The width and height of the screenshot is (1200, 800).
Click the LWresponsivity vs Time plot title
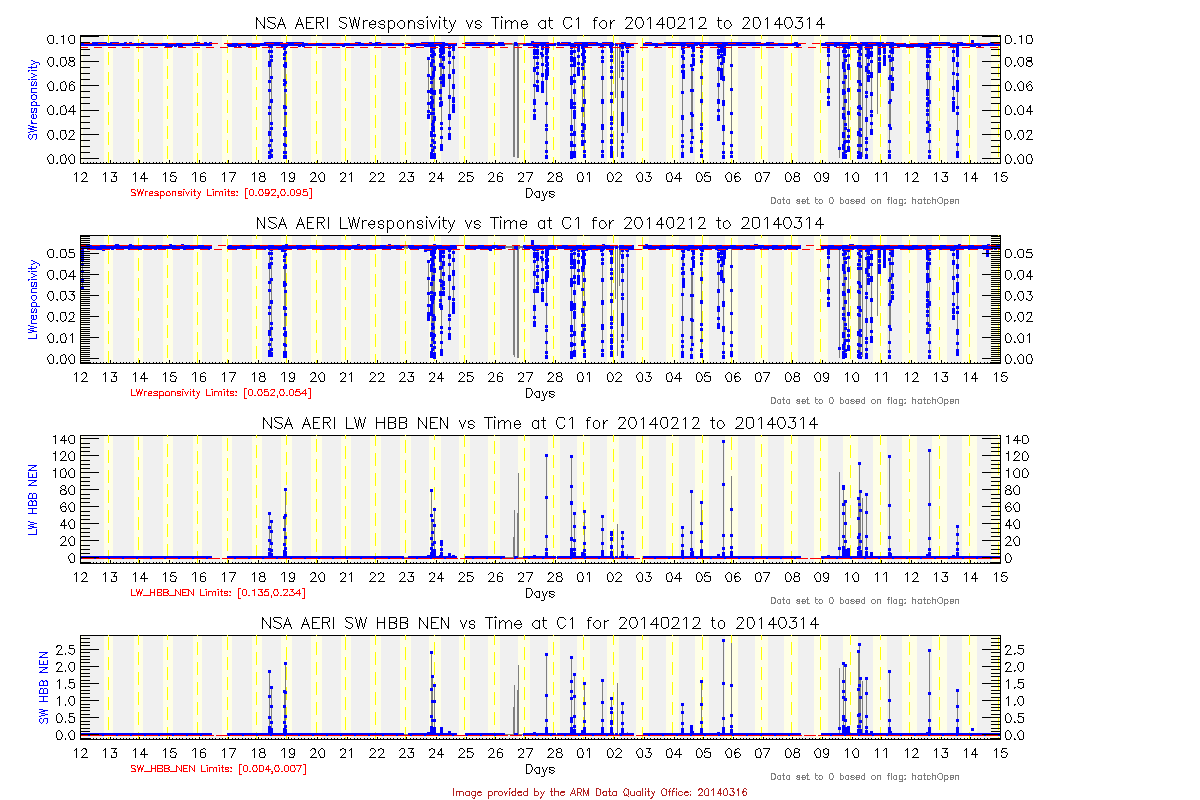click(540, 223)
